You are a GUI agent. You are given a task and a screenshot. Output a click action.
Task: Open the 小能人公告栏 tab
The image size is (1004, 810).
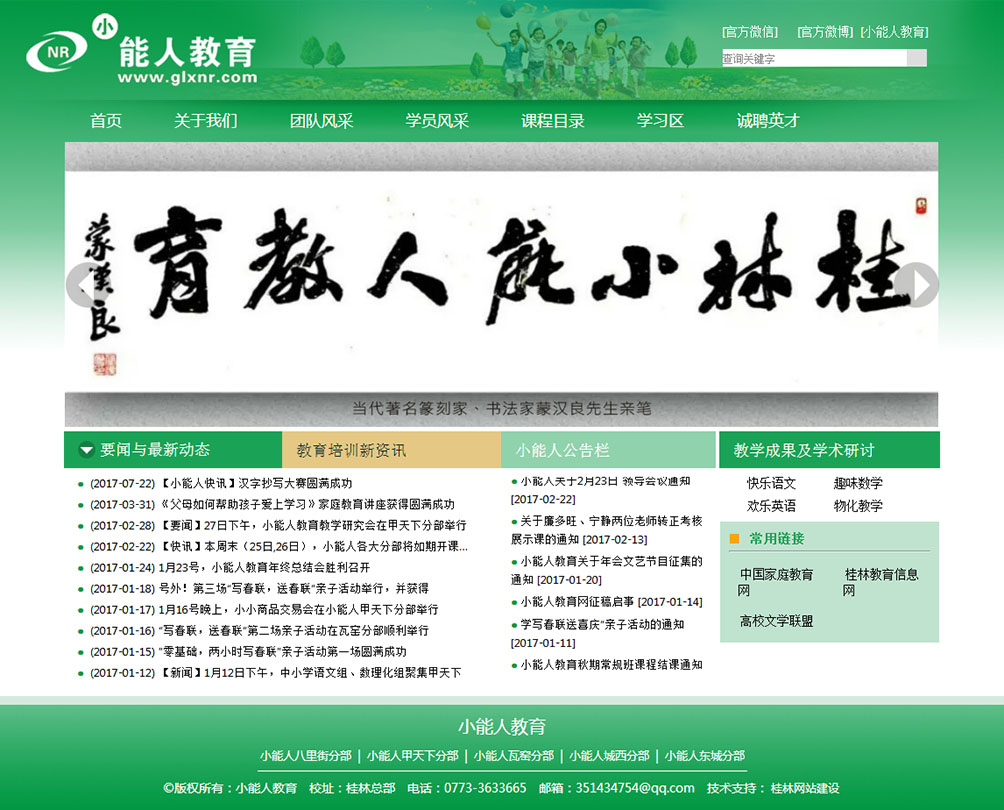pos(562,450)
